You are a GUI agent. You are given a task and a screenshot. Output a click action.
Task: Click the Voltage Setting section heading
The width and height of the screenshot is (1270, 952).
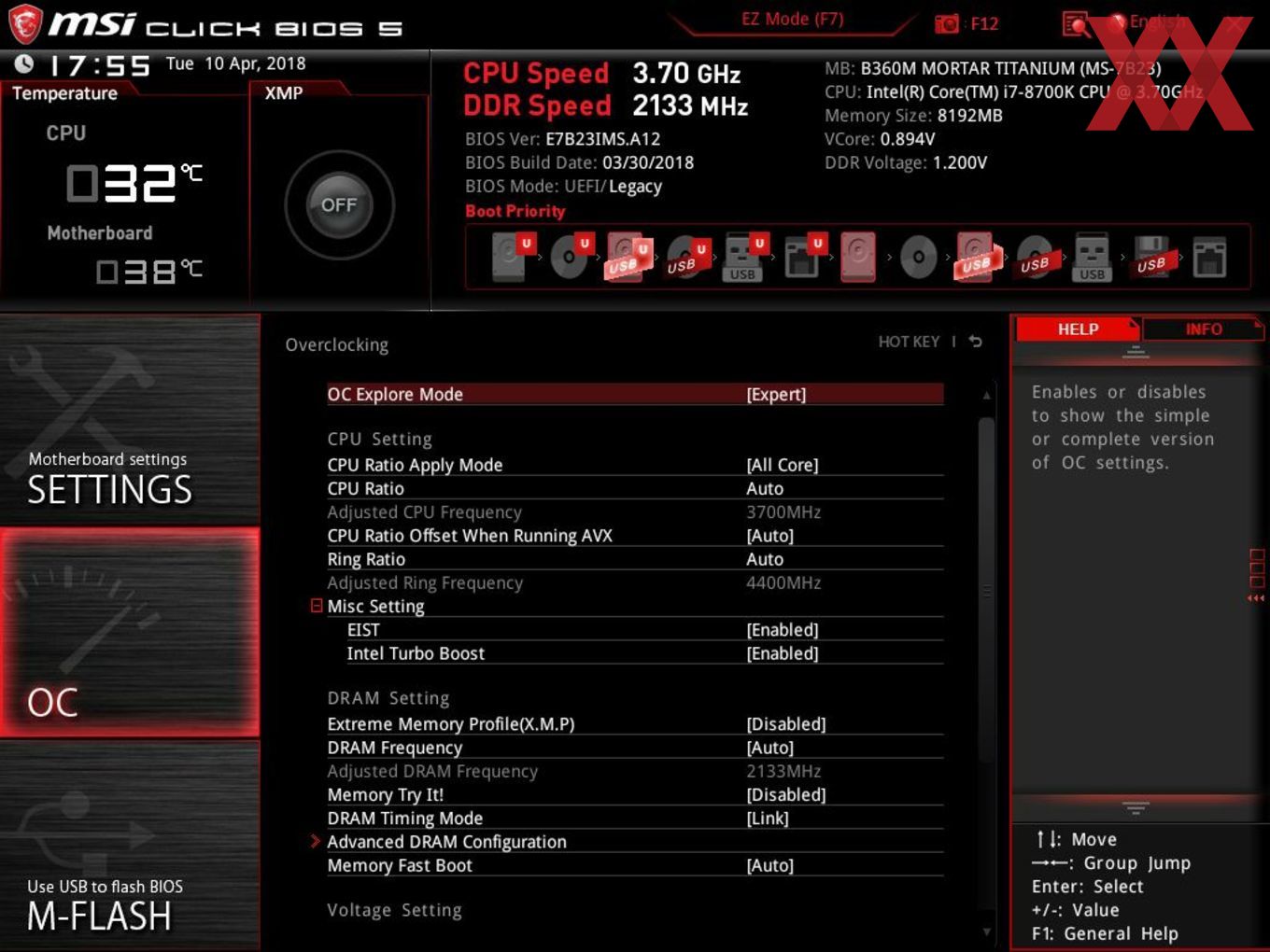coord(394,910)
